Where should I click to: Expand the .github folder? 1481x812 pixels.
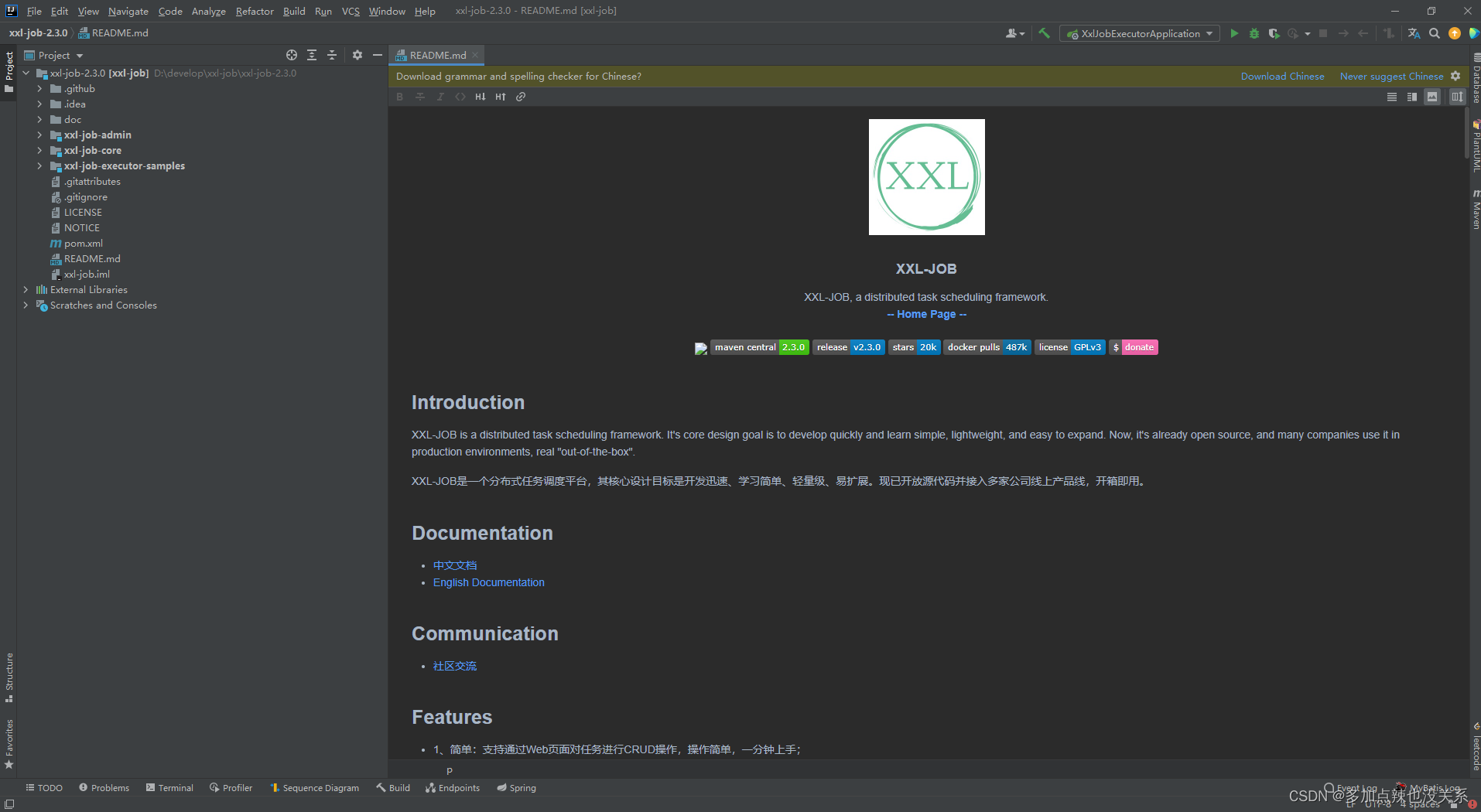39,88
